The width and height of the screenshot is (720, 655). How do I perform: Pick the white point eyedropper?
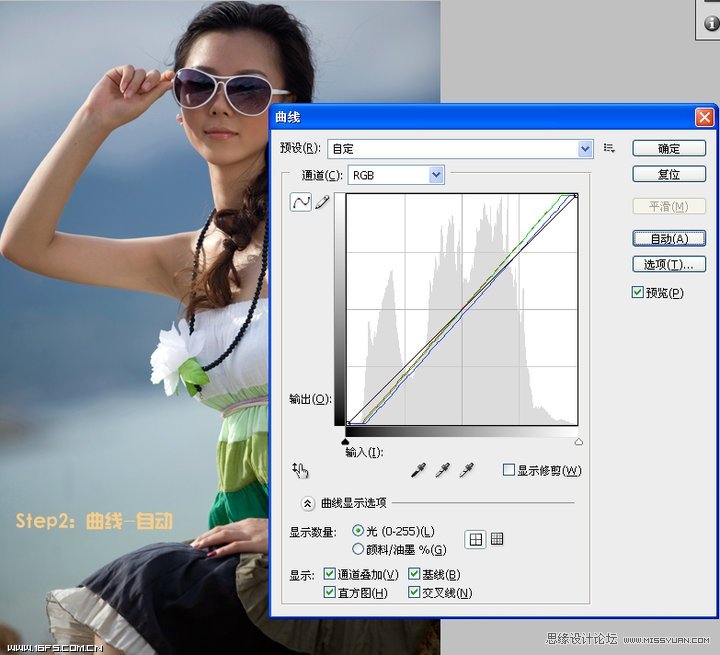[x=466, y=470]
